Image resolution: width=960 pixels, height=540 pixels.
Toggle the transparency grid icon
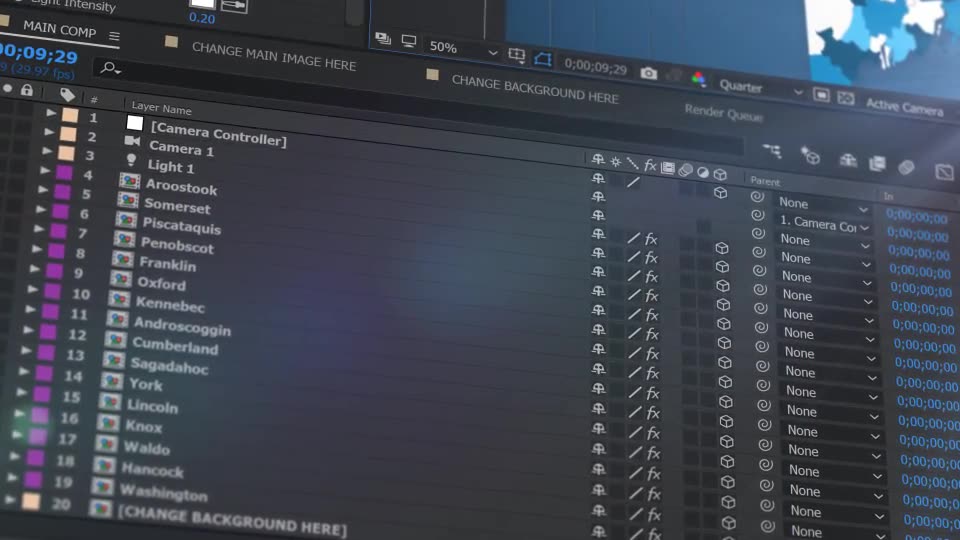tap(846, 98)
